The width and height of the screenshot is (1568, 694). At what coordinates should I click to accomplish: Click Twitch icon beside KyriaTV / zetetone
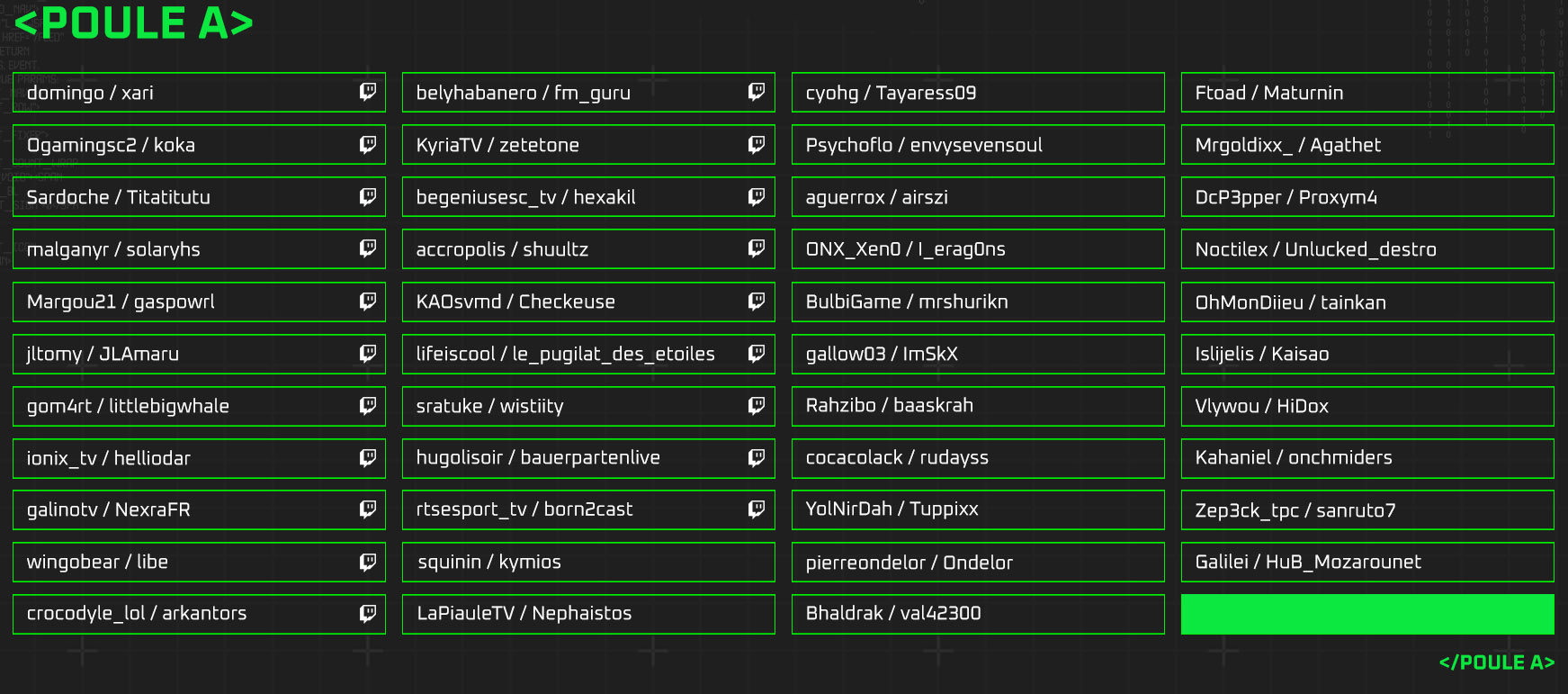pyautogui.click(x=757, y=144)
